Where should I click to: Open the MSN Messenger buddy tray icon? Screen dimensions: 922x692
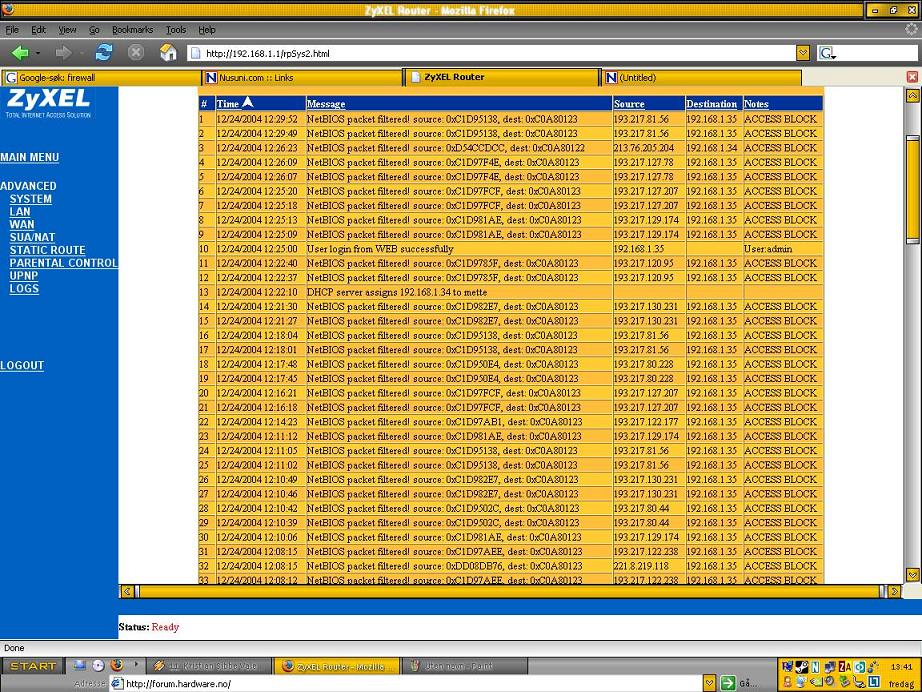coord(788,682)
